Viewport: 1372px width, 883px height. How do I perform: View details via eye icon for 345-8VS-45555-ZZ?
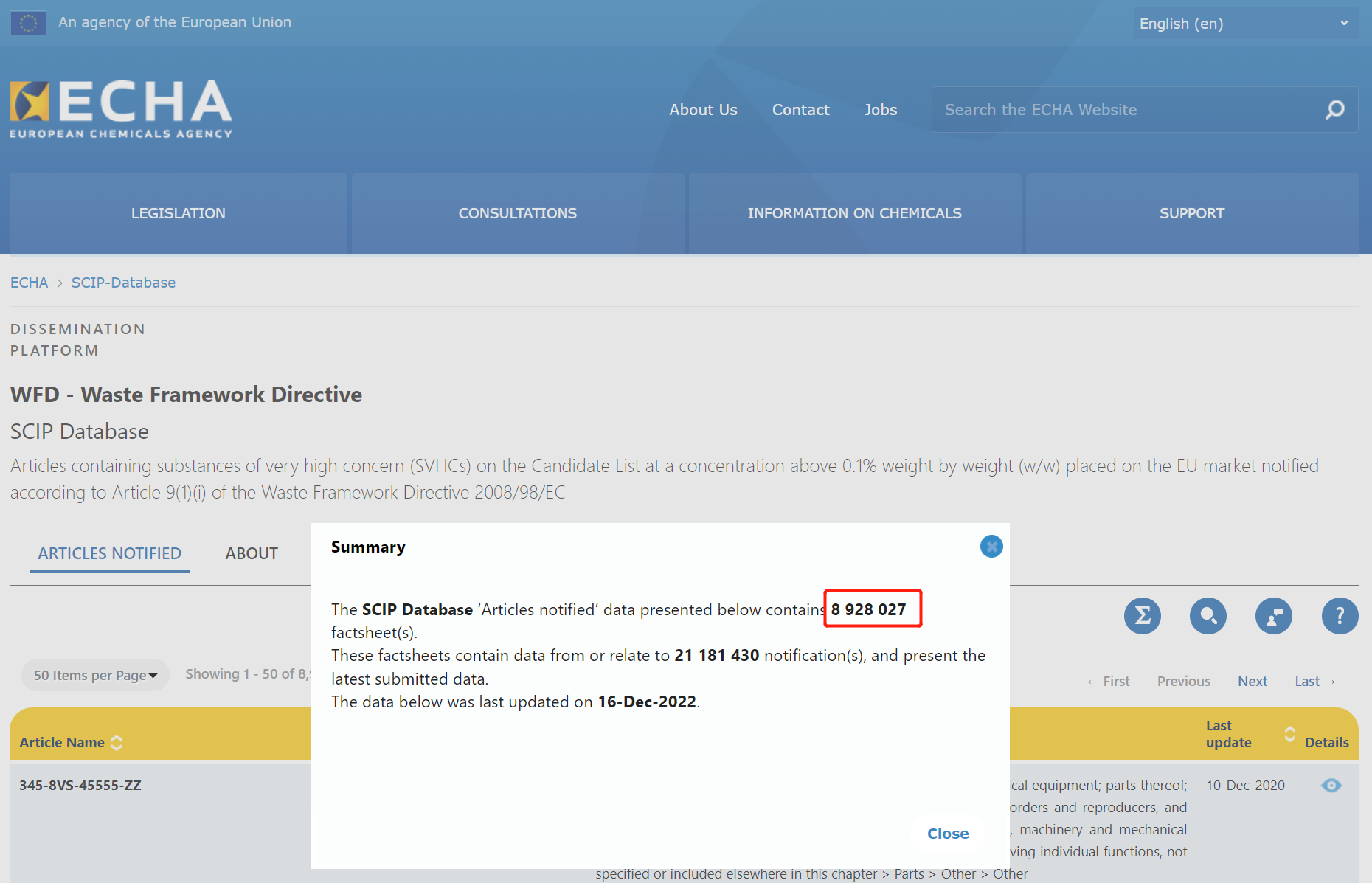pyautogui.click(x=1331, y=786)
